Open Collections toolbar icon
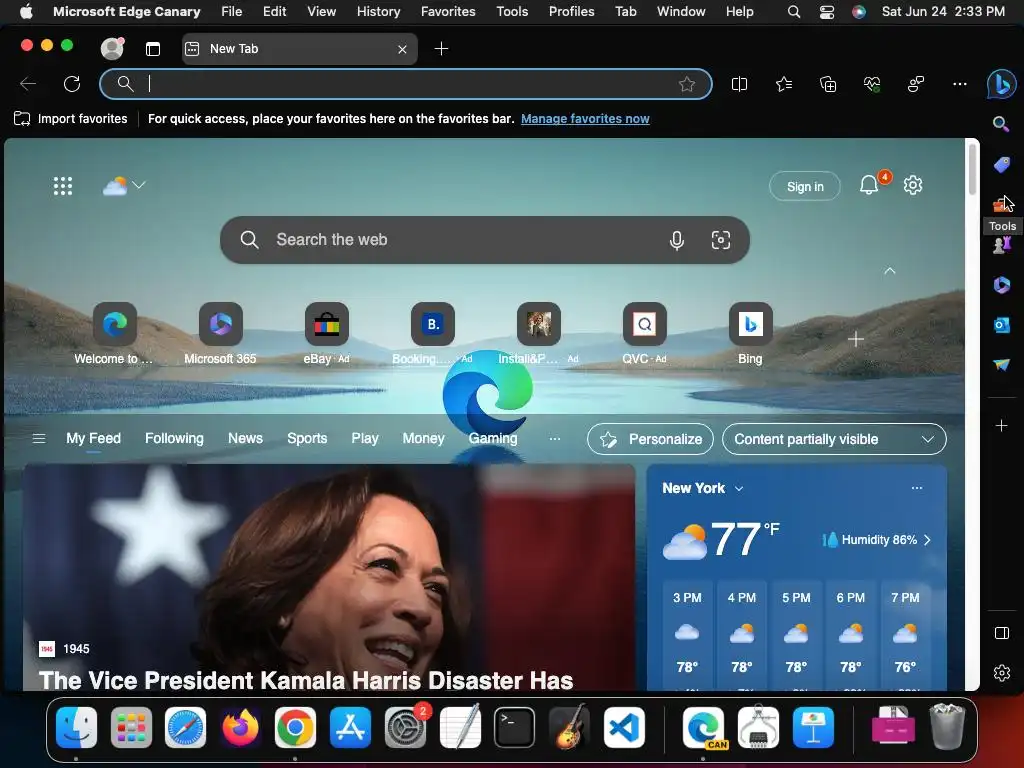 pyautogui.click(x=827, y=84)
